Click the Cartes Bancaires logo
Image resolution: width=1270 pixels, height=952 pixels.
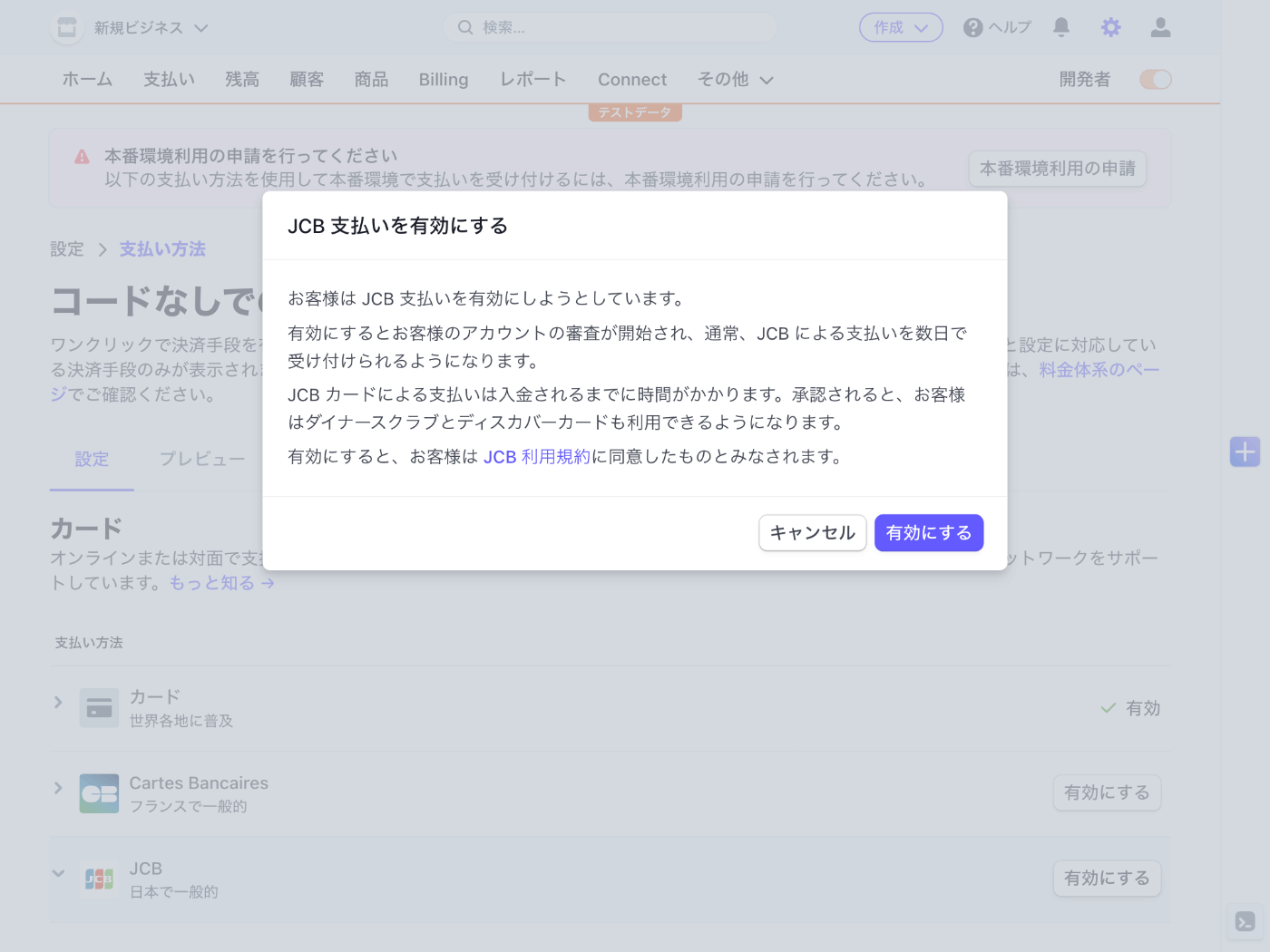[x=99, y=793]
